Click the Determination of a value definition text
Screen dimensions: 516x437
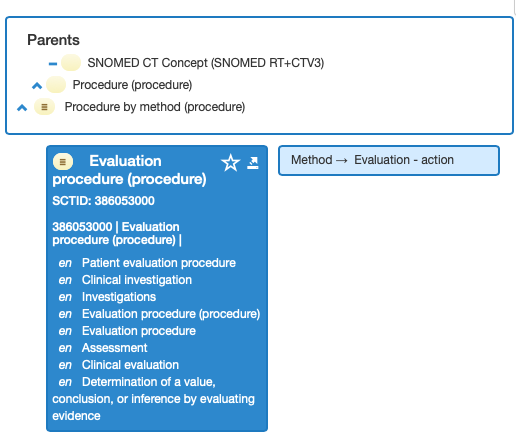coord(153,399)
